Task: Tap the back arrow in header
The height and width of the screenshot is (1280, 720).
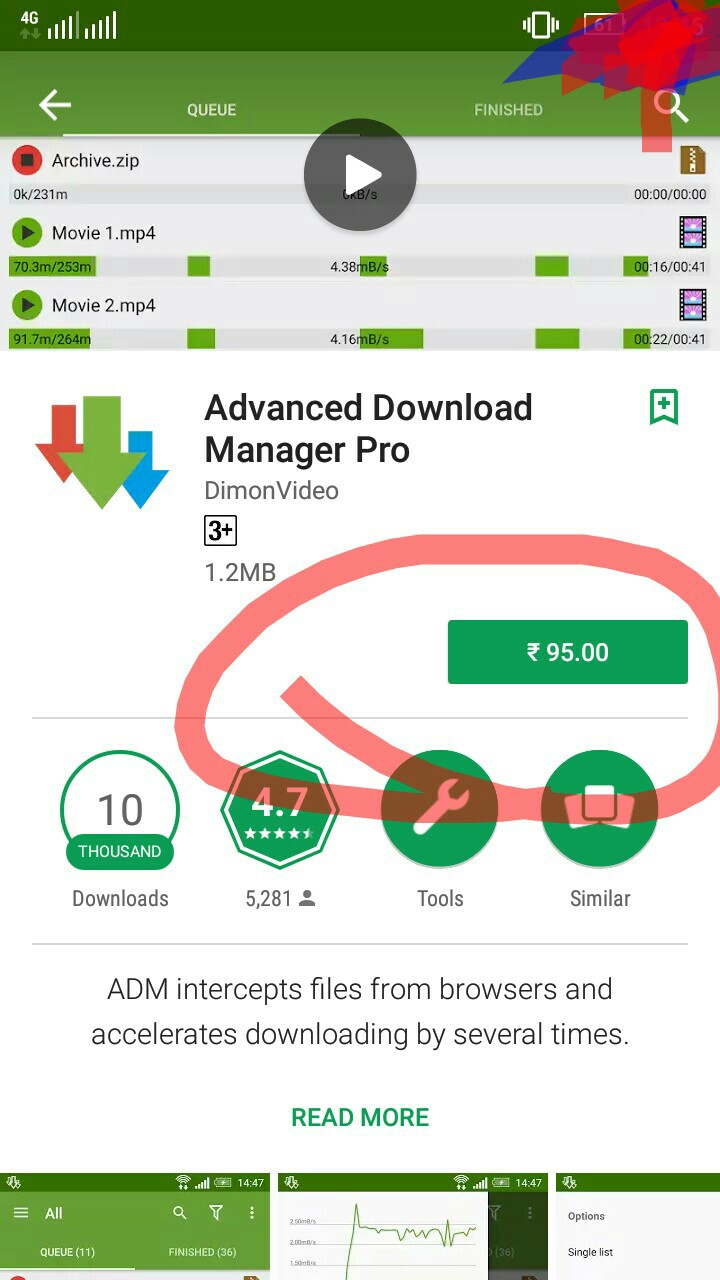Action: [x=55, y=105]
